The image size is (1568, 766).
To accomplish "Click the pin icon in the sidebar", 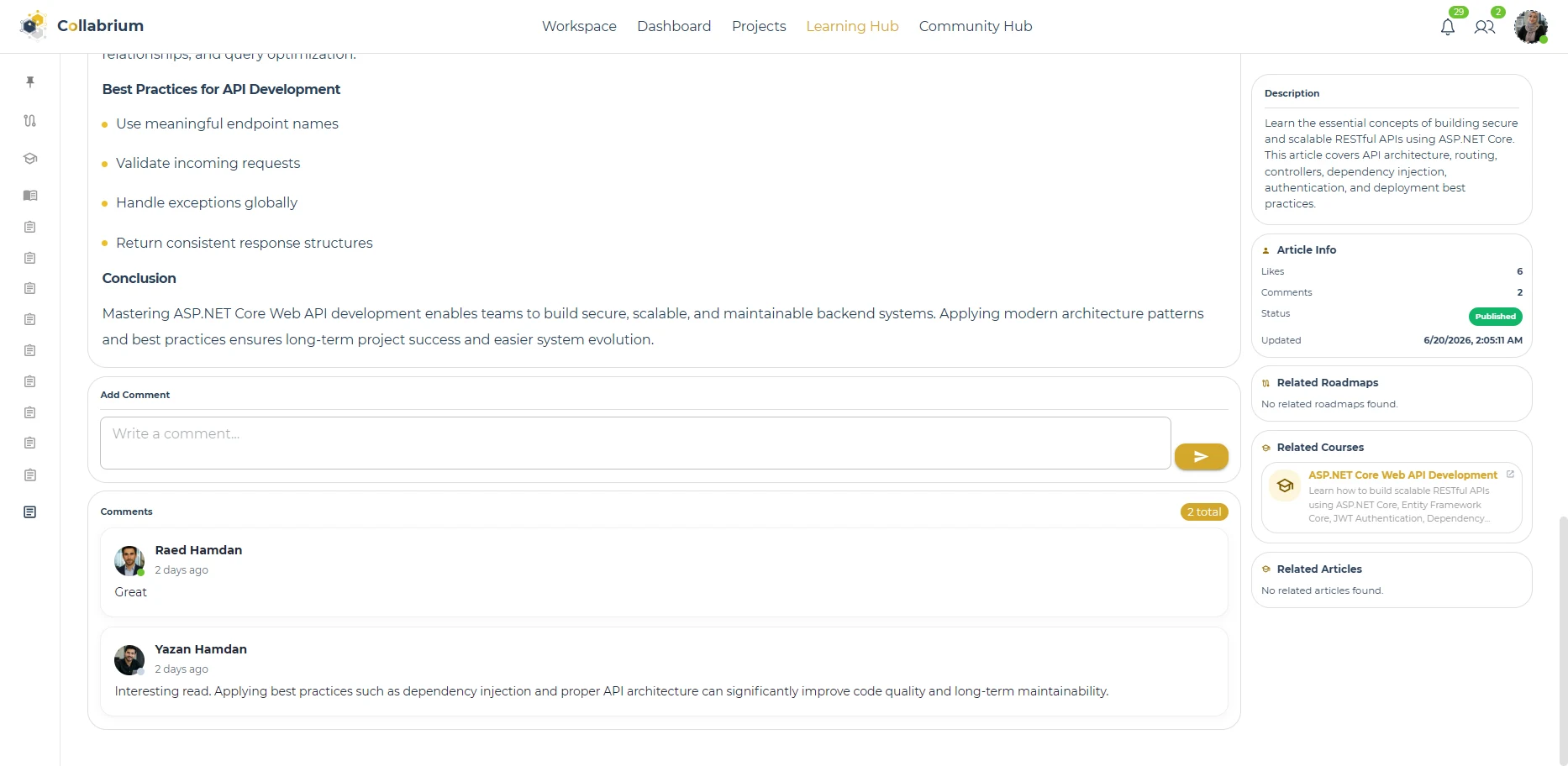I will [x=30, y=81].
